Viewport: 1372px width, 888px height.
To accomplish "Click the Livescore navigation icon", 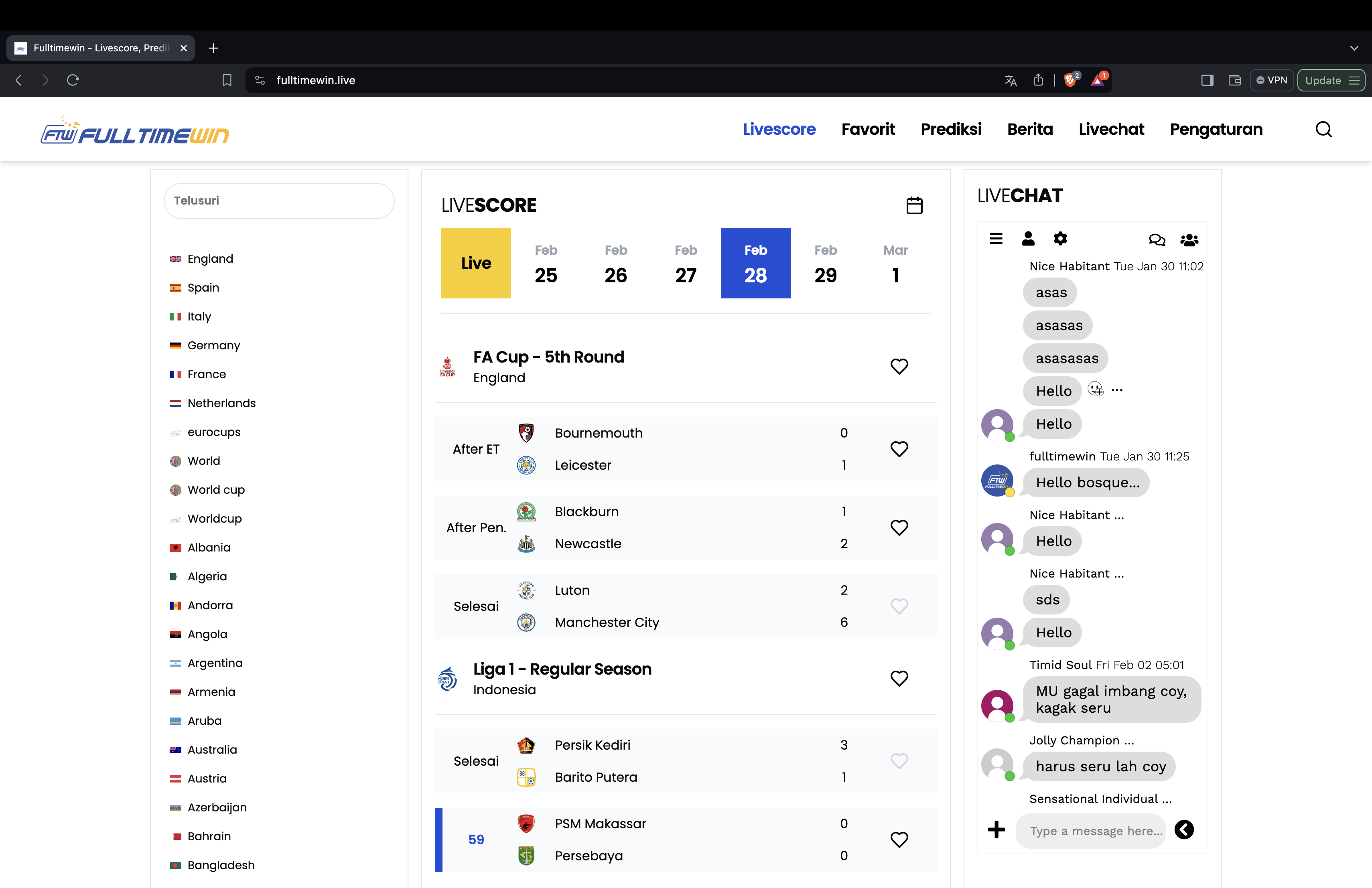I will point(779,128).
